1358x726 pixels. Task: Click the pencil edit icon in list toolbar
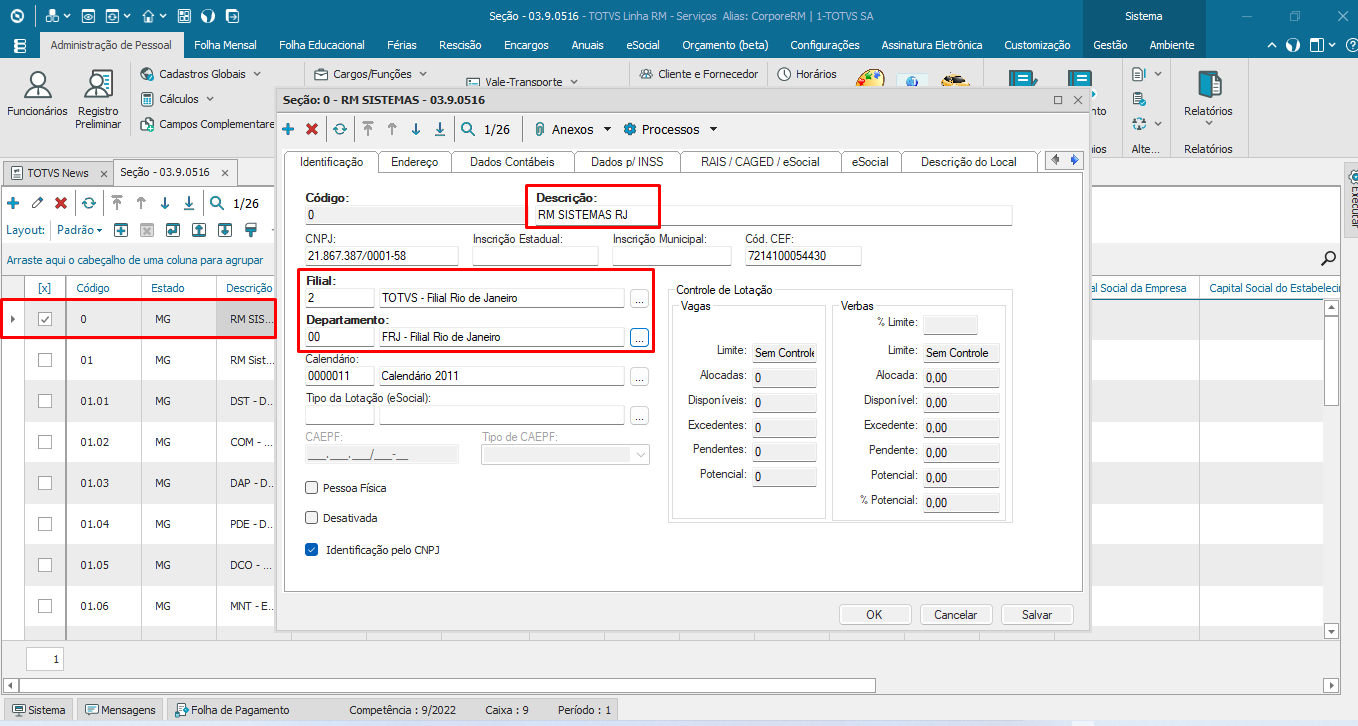pyautogui.click(x=37, y=203)
